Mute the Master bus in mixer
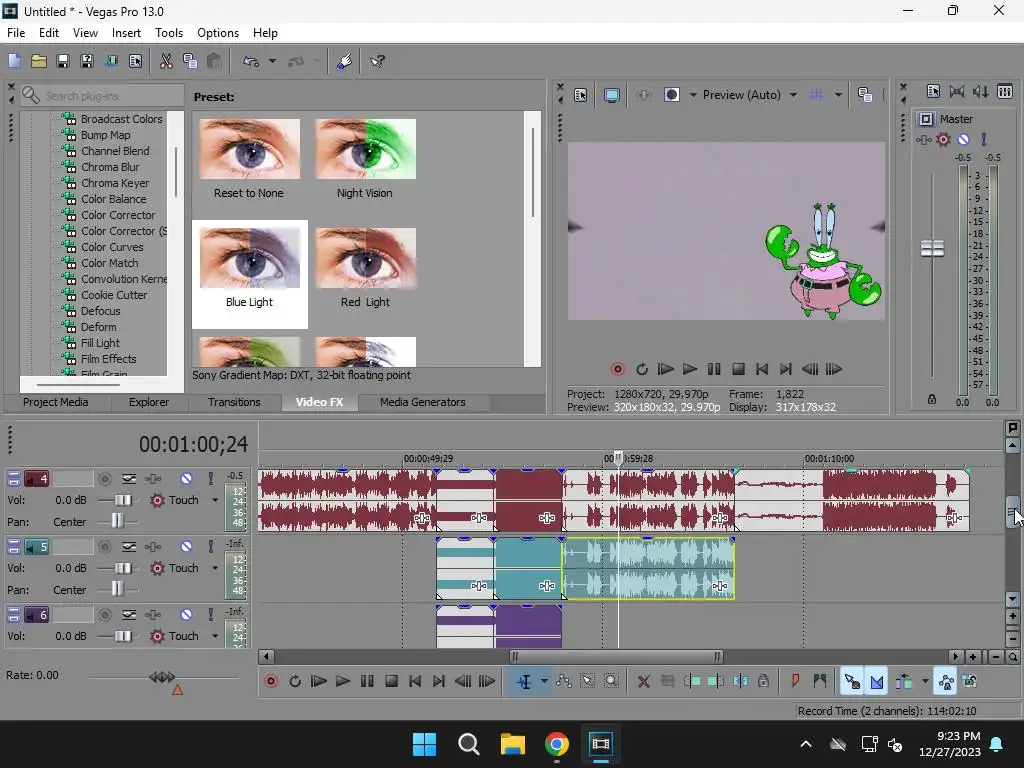Screen dimensions: 1024x768 click(963, 140)
